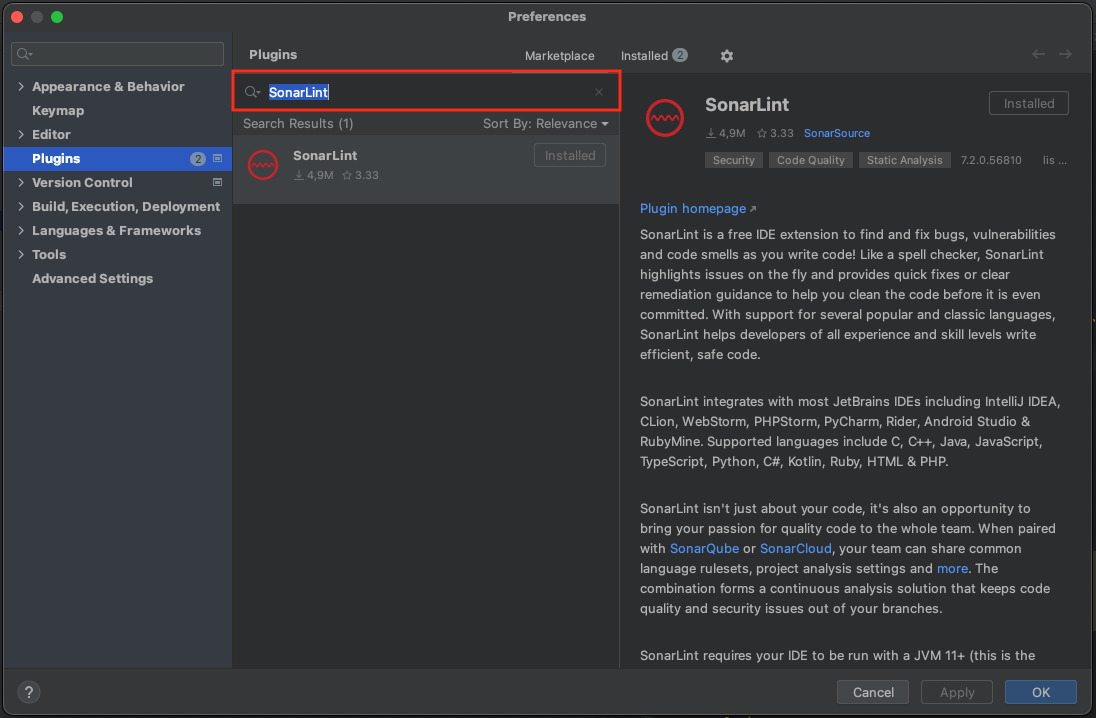Click the search magnifier icon in plugins field
The image size is (1096, 718).
[x=252, y=92]
